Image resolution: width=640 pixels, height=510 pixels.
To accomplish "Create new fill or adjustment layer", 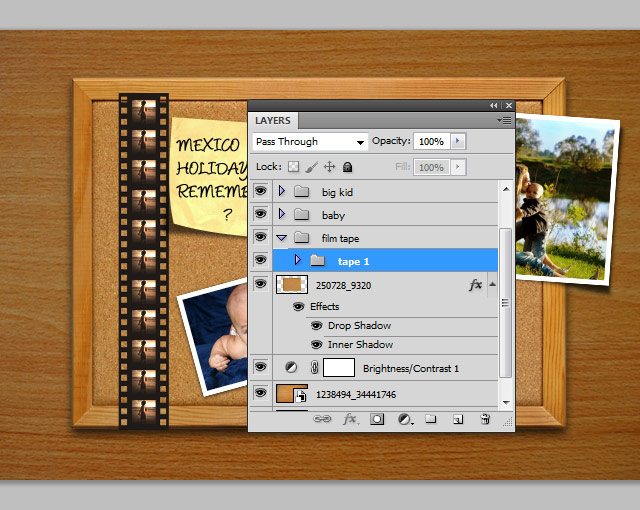I will coord(405,420).
